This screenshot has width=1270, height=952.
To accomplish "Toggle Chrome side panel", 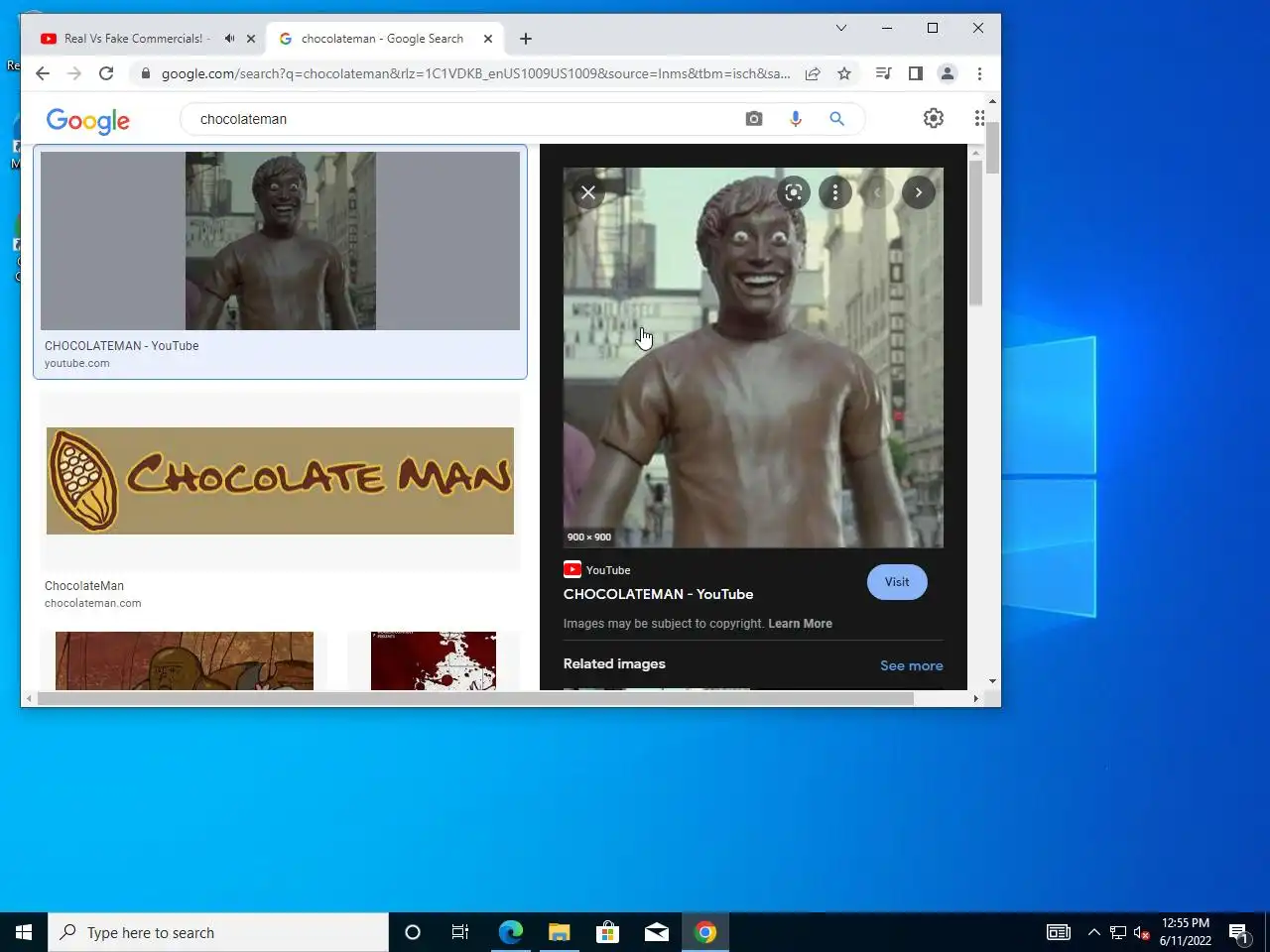I will (x=916, y=73).
